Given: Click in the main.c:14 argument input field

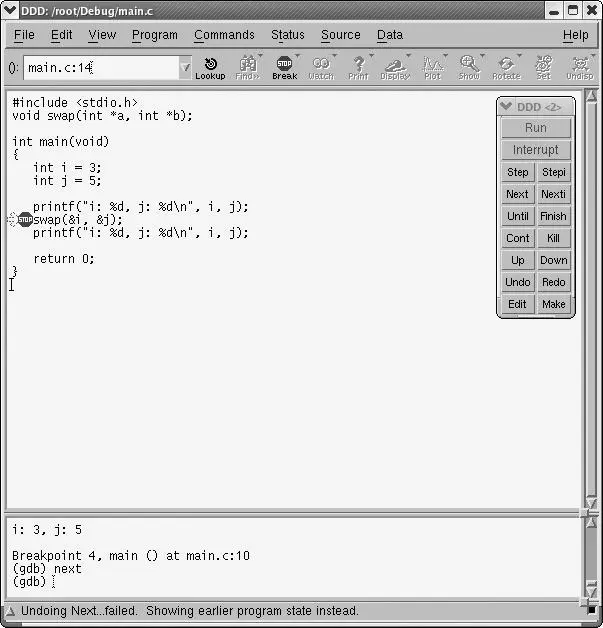Looking at the screenshot, I should click(x=100, y=68).
